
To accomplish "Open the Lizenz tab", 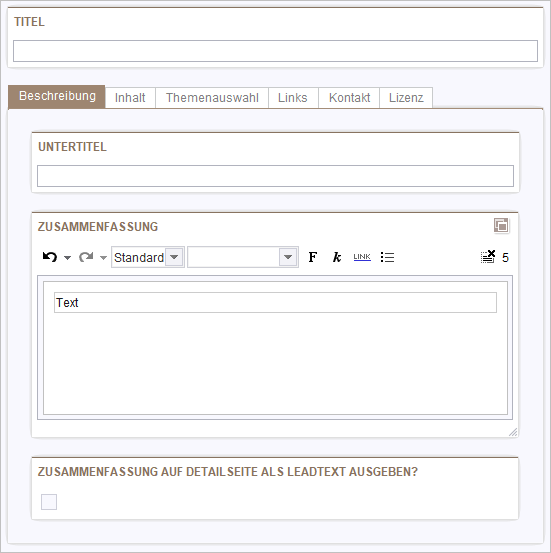I will pyautogui.click(x=406, y=98).
